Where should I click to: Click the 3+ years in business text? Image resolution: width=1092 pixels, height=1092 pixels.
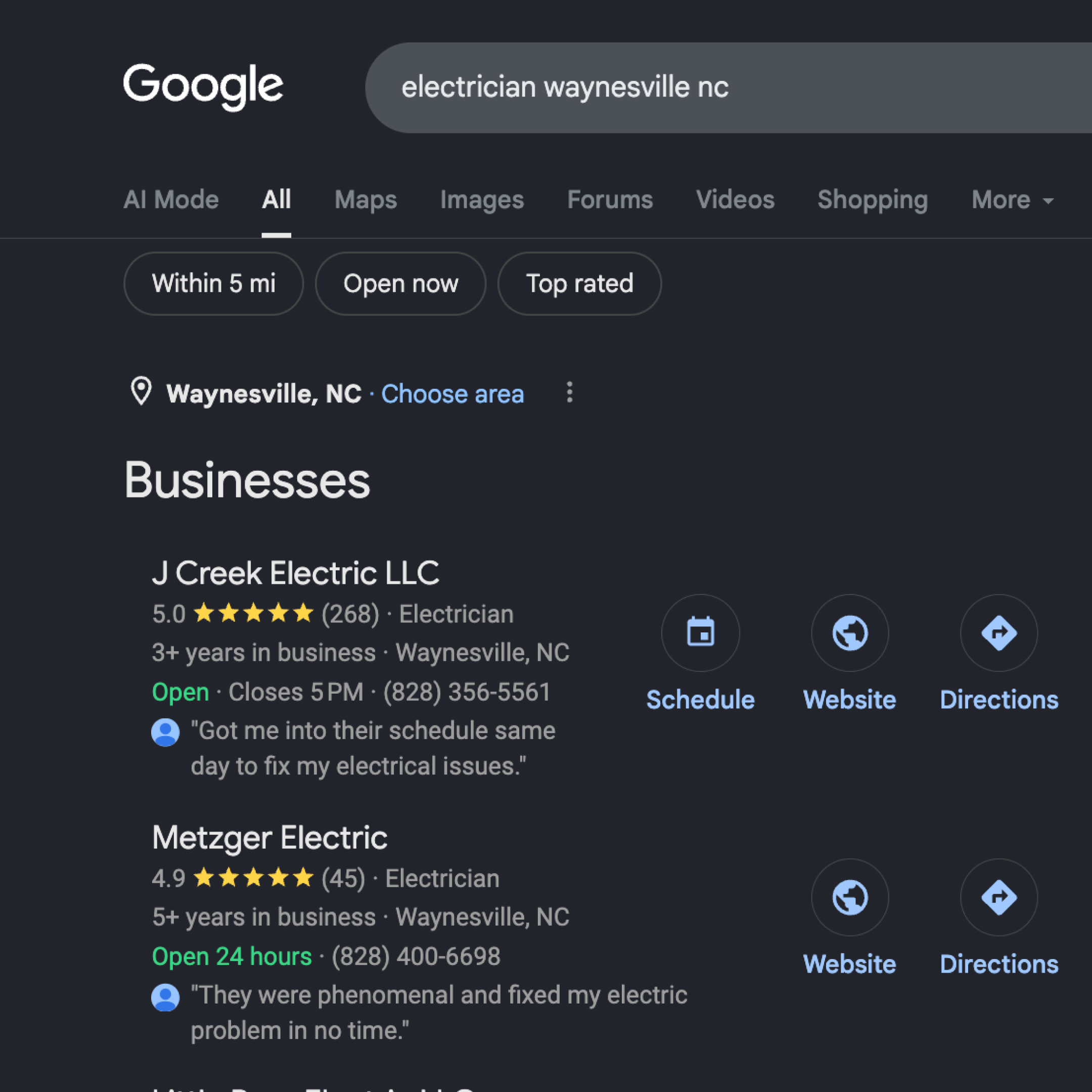click(x=263, y=652)
